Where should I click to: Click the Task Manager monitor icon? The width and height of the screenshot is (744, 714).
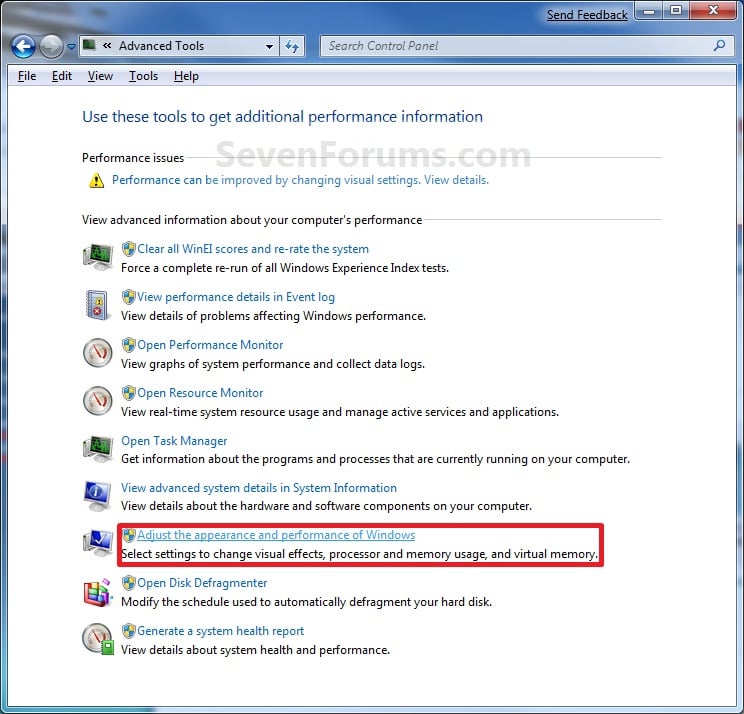click(98, 449)
